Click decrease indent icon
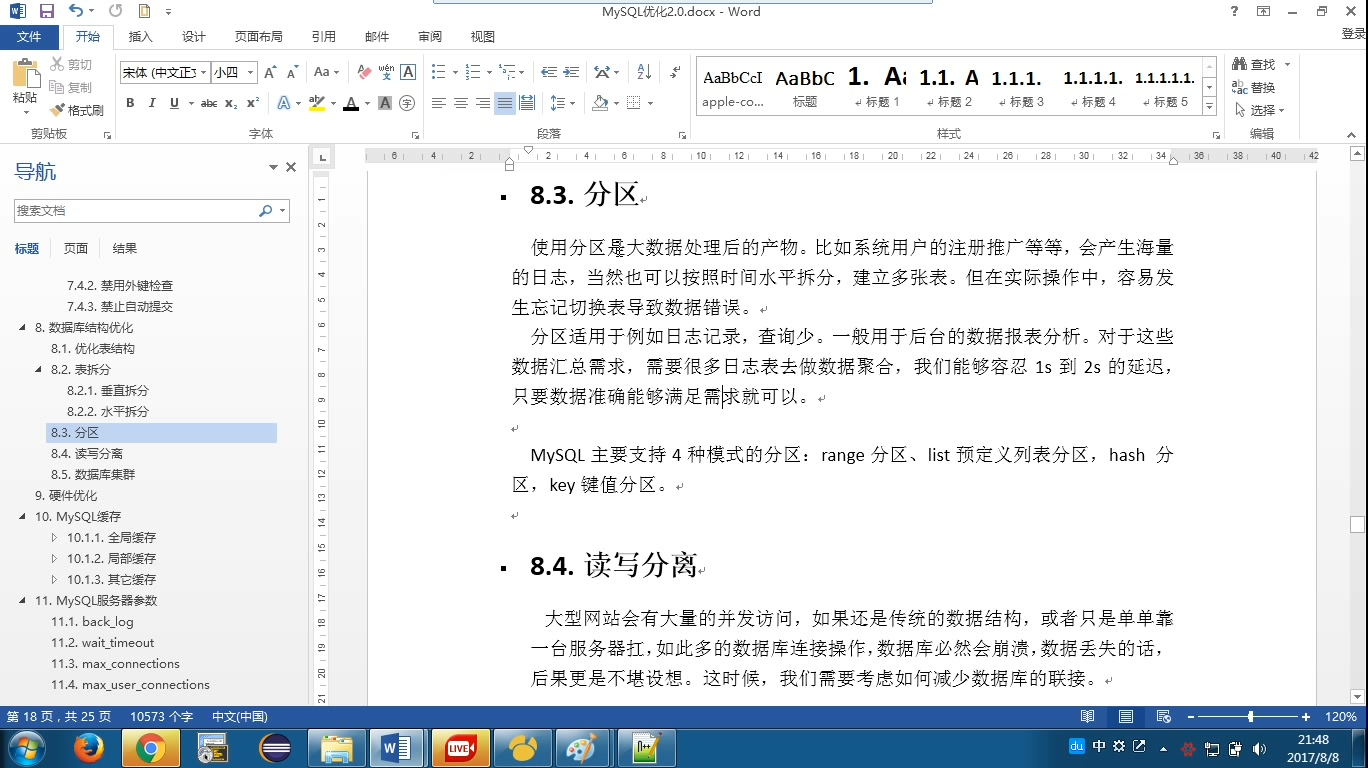1368x768 pixels. point(549,72)
